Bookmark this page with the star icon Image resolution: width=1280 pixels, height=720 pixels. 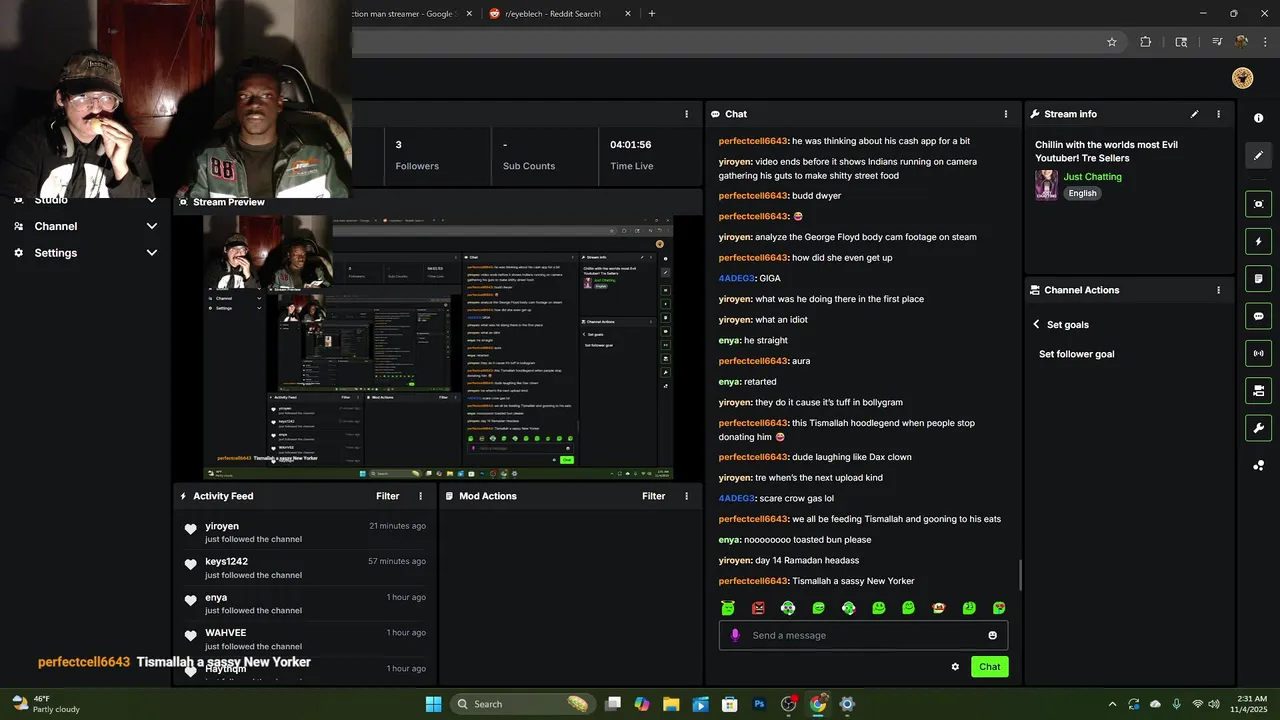coord(1111,42)
